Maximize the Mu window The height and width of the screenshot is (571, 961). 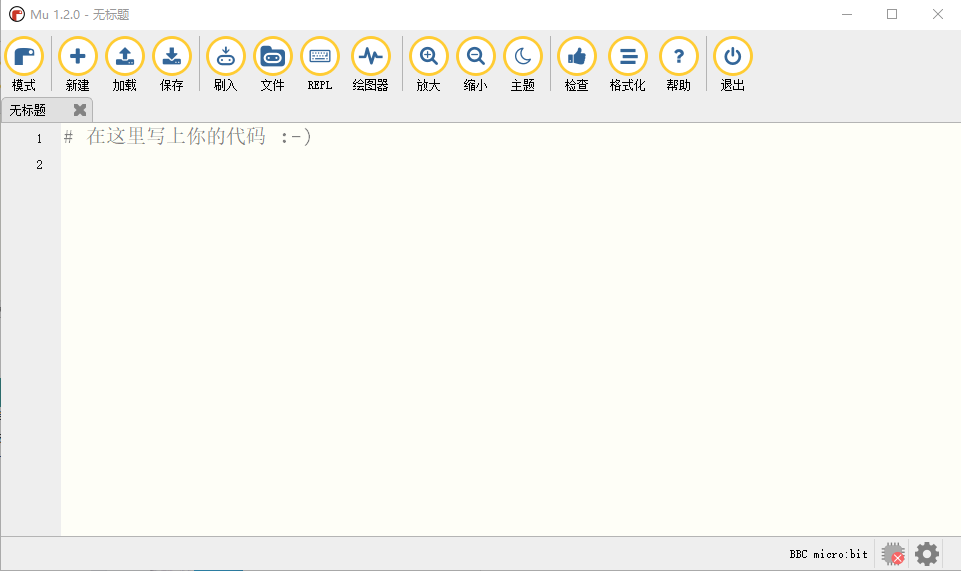point(892,14)
